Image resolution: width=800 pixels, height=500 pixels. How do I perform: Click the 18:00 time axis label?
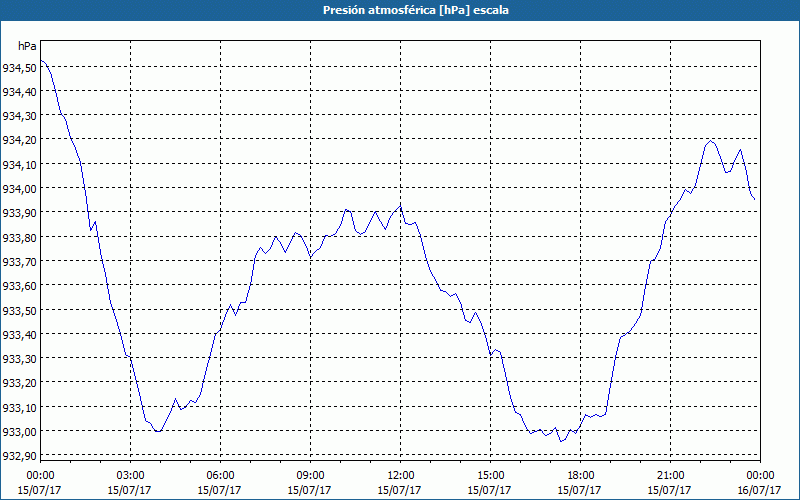coord(580,476)
